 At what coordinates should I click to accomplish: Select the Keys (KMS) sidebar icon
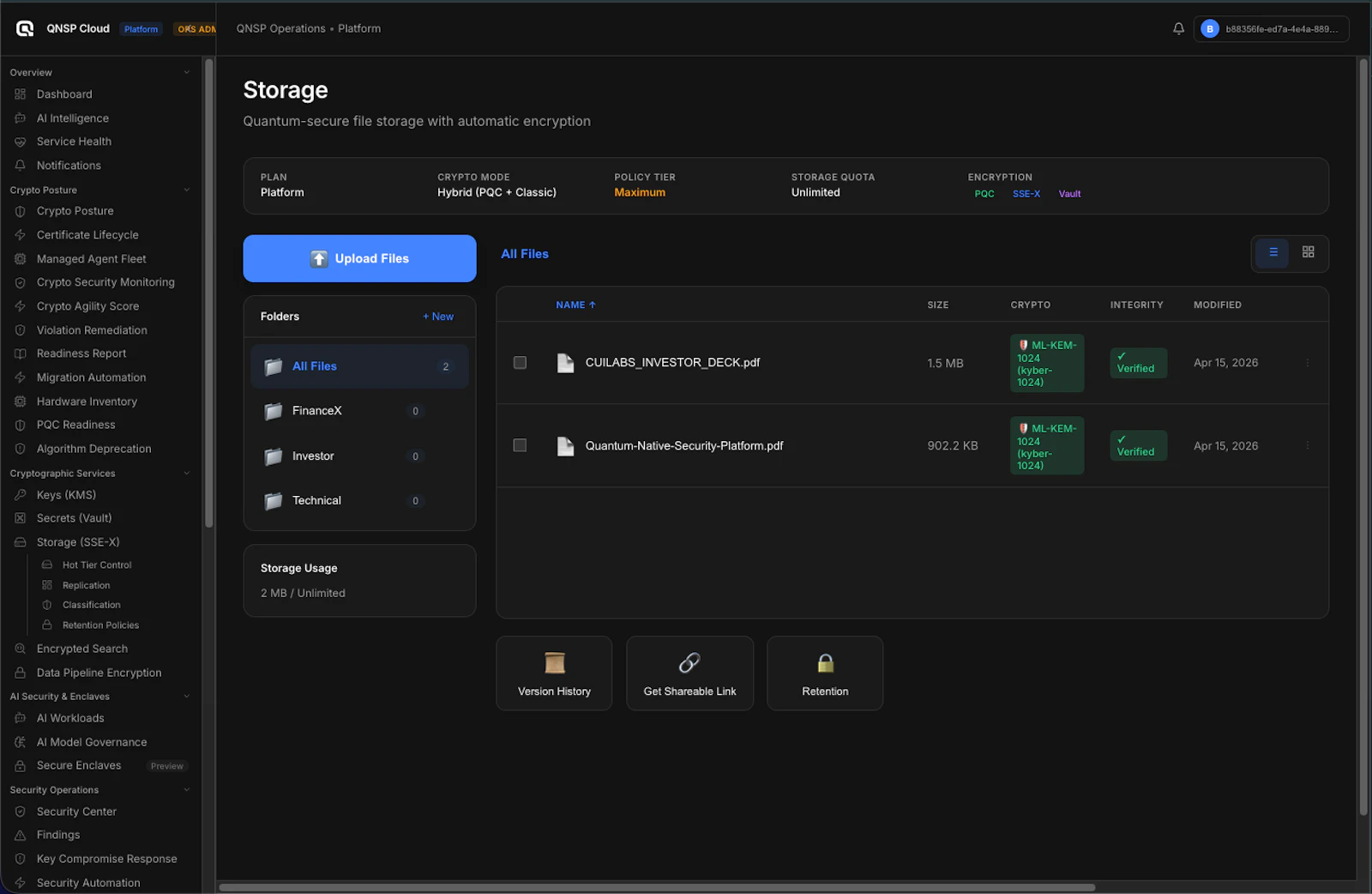(20, 494)
